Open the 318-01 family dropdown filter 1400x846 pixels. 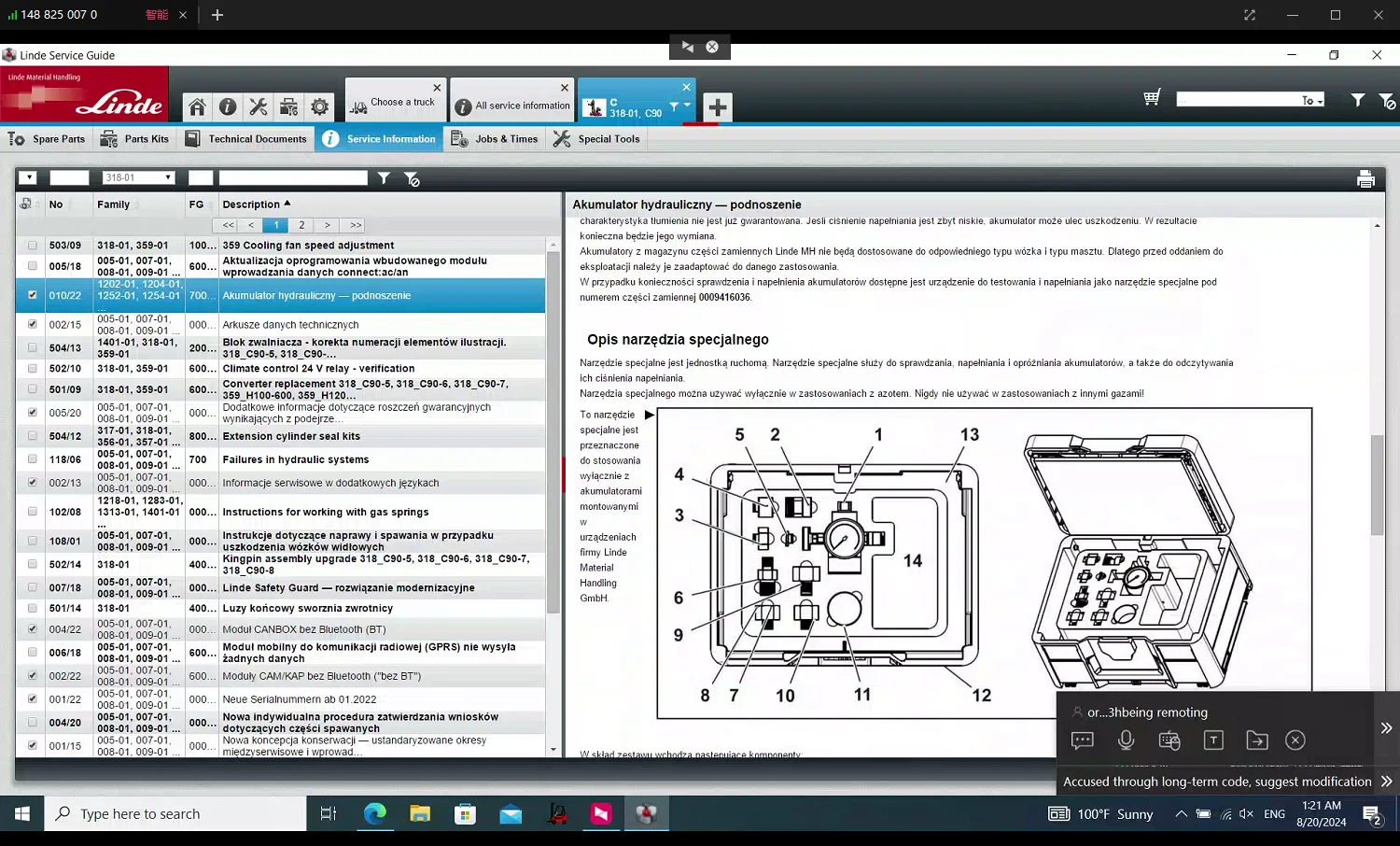(138, 177)
